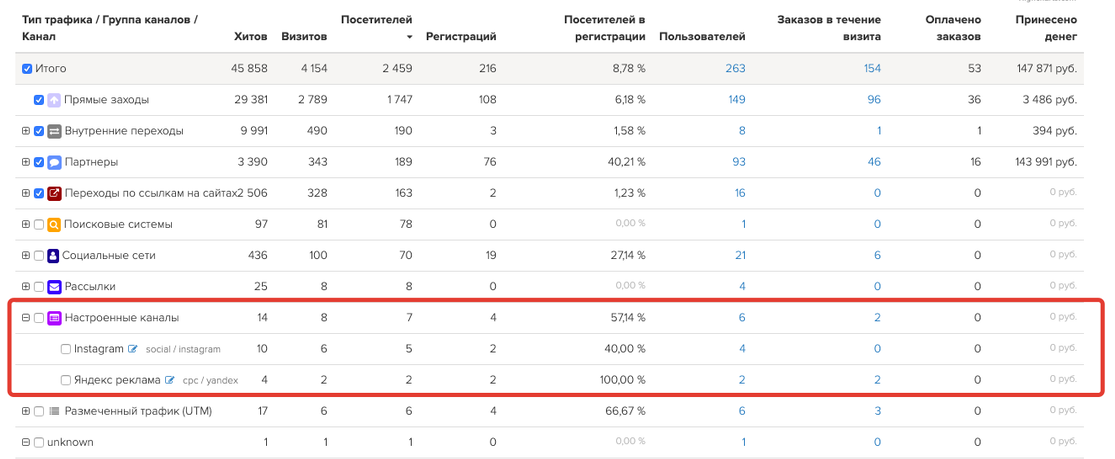This screenshot has width=1115, height=459.
Task: Check the Поисковые системы checkbox
Action: point(39,224)
